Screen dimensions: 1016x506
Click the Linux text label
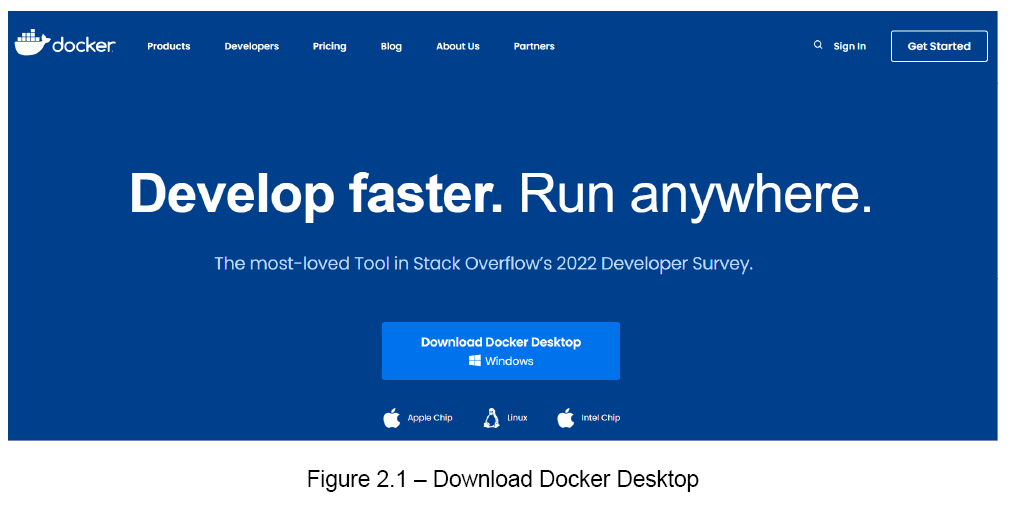click(517, 418)
